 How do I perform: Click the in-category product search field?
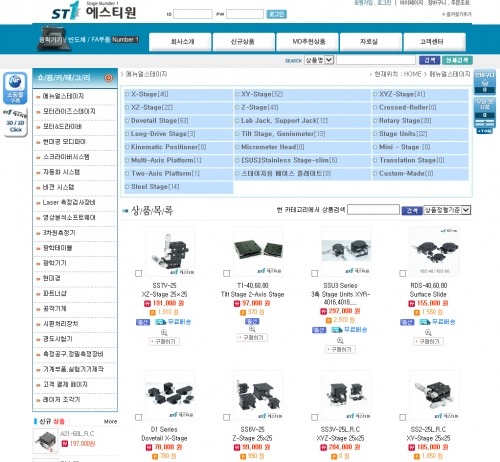point(373,210)
